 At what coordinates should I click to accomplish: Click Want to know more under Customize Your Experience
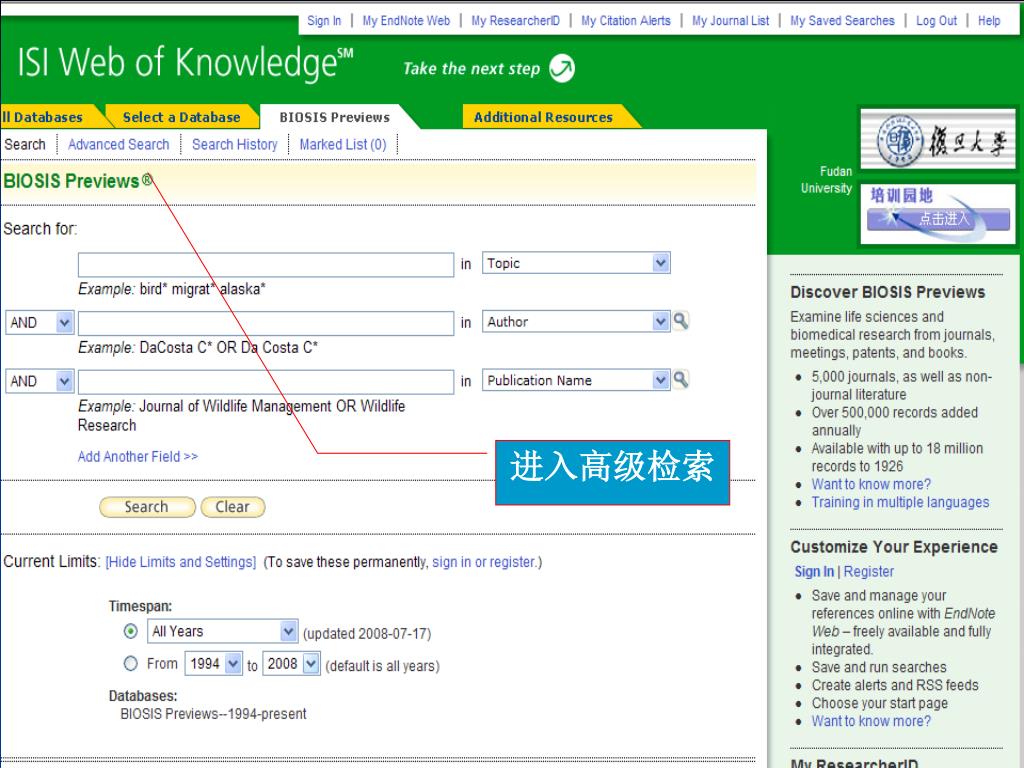click(871, 721)
